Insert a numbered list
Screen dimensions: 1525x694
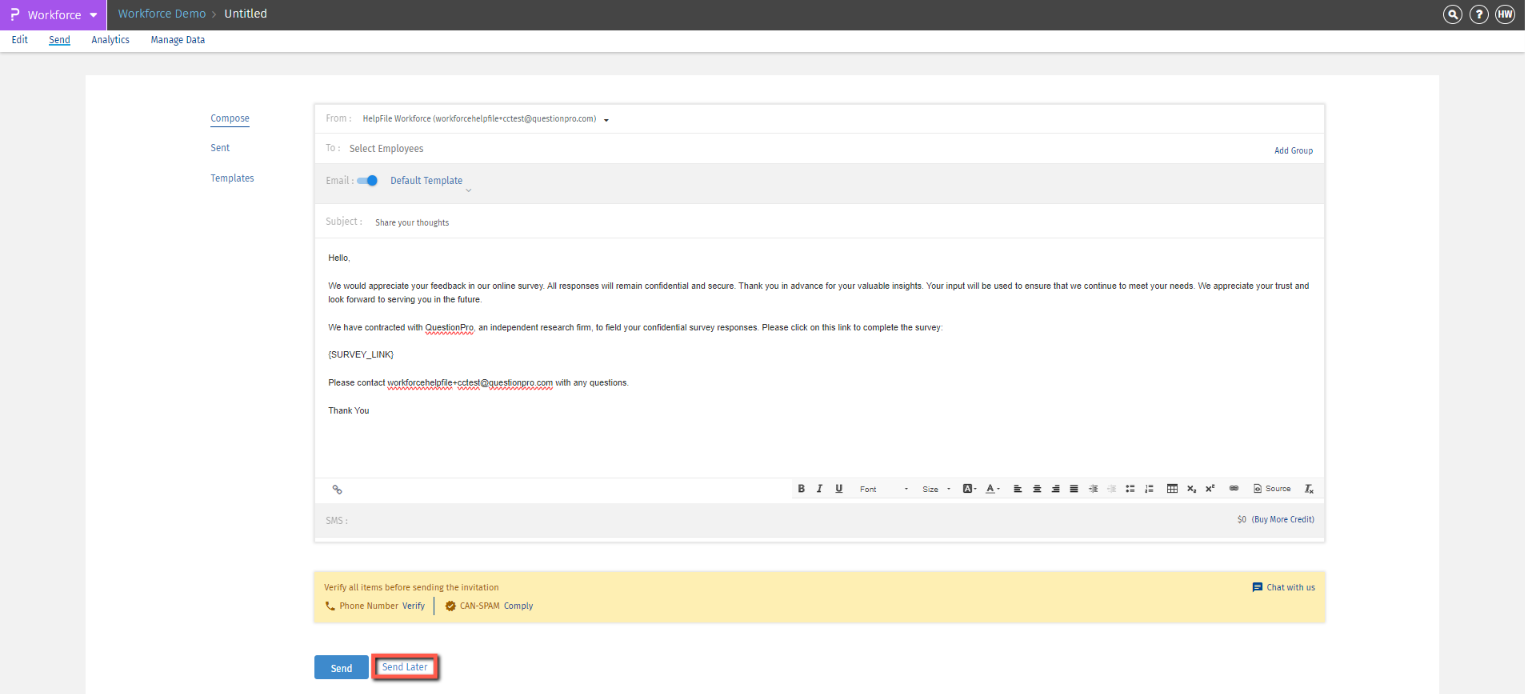1149,488
